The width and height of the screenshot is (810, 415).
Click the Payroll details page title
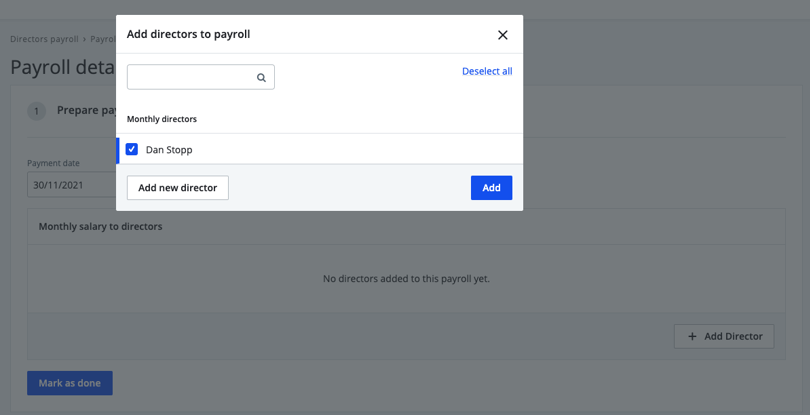point(62,68)
